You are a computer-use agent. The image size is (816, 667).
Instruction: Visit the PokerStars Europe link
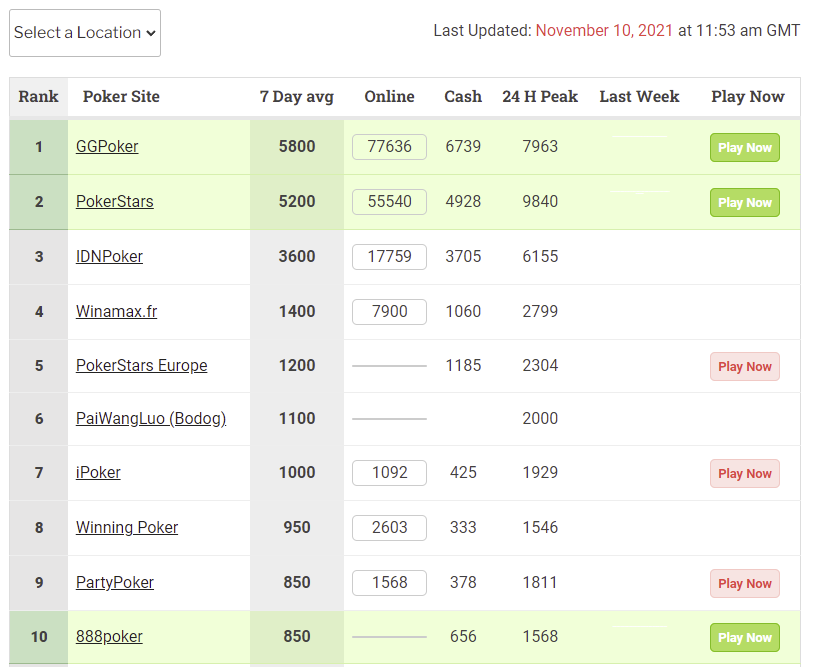(141, 366)
